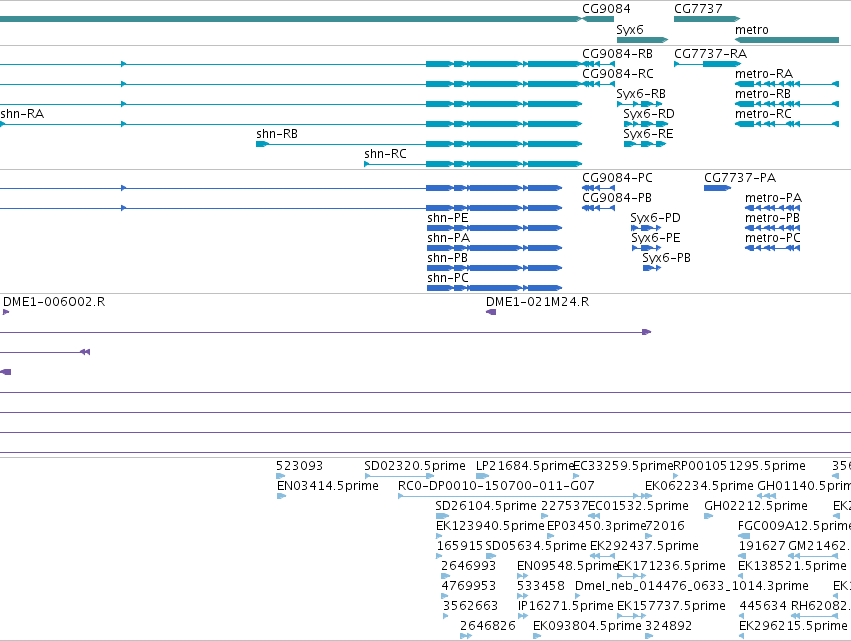Click the shn-RA transcript label
Viewport: 851px width, 641px height.
click(x=22, y=114)
